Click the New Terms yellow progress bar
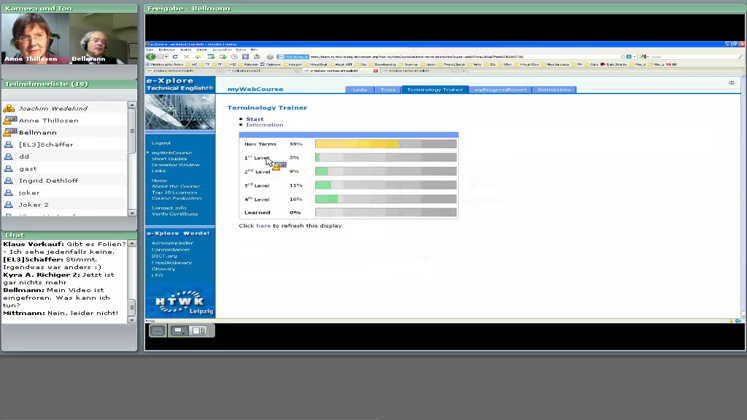Image resolution: width=747 pixels, height=420 pixels. click(x=357, y=144)
